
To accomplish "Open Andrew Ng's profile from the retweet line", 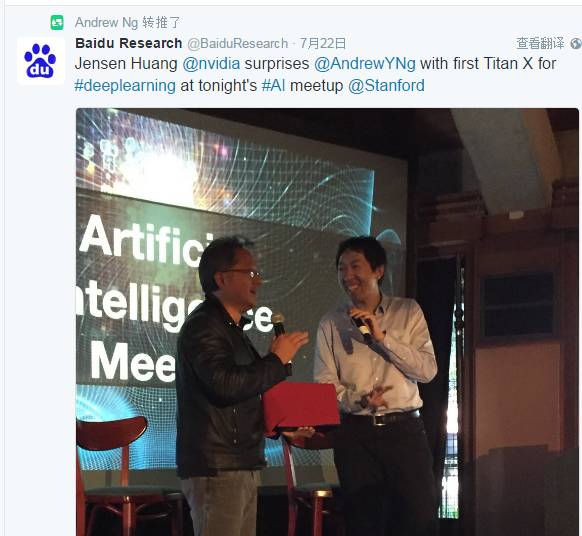I will pos(106,23).
